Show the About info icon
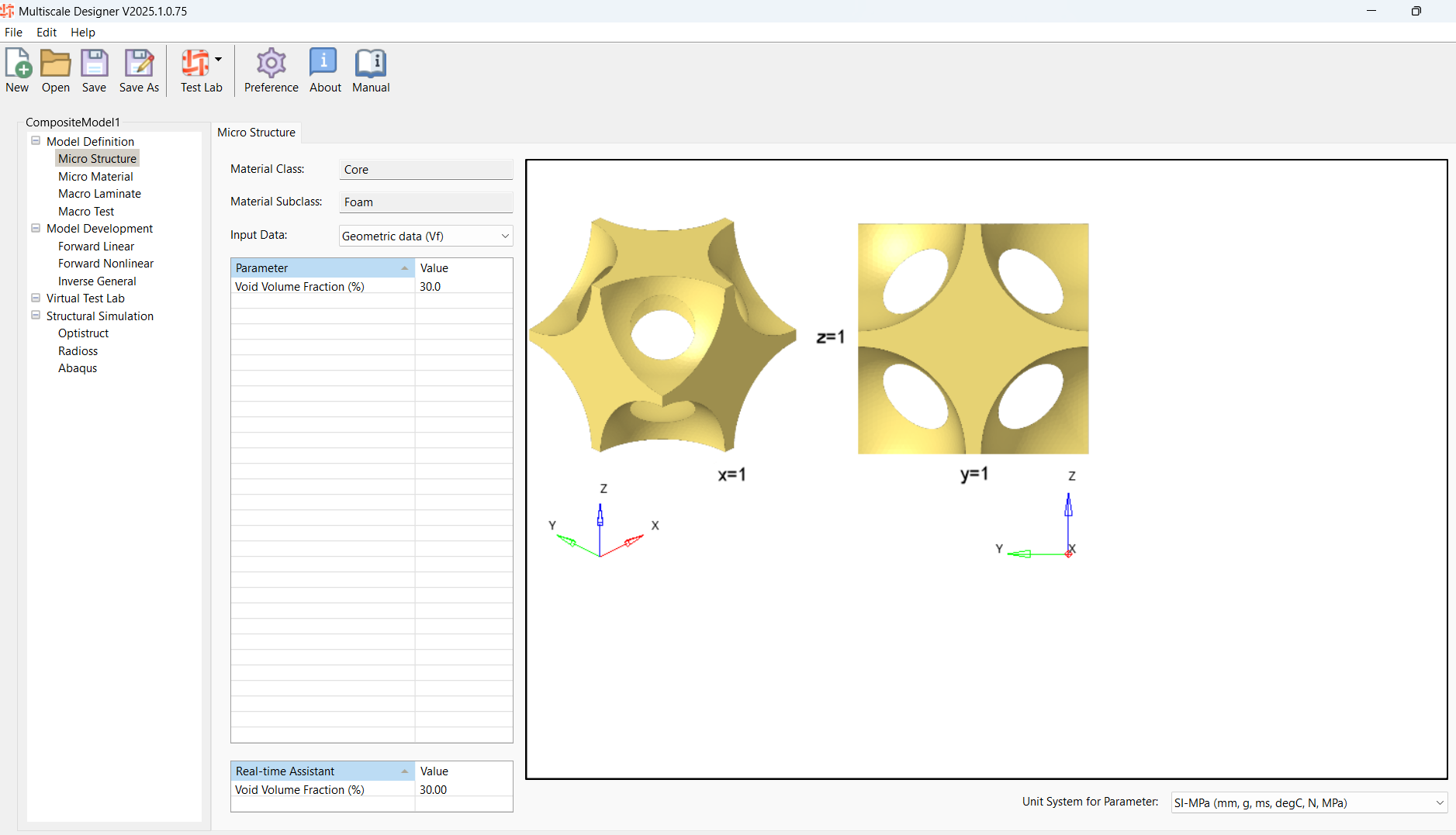The height and width of the screenshot is (835, 1456). pyautogui.click(x=324, y=64)
